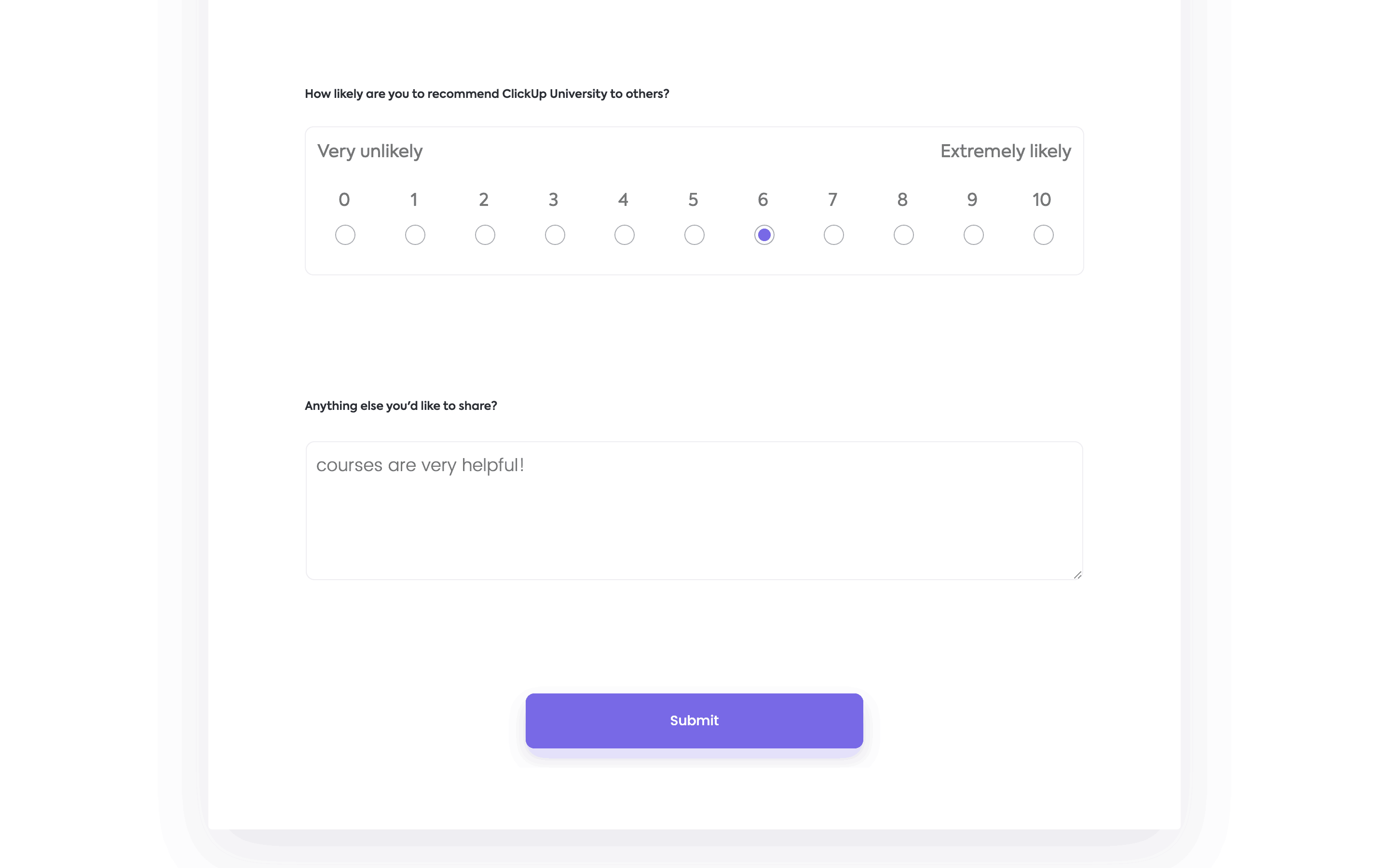
Task: Click the recommend ClickUp University question text
Action: point(487,94)
